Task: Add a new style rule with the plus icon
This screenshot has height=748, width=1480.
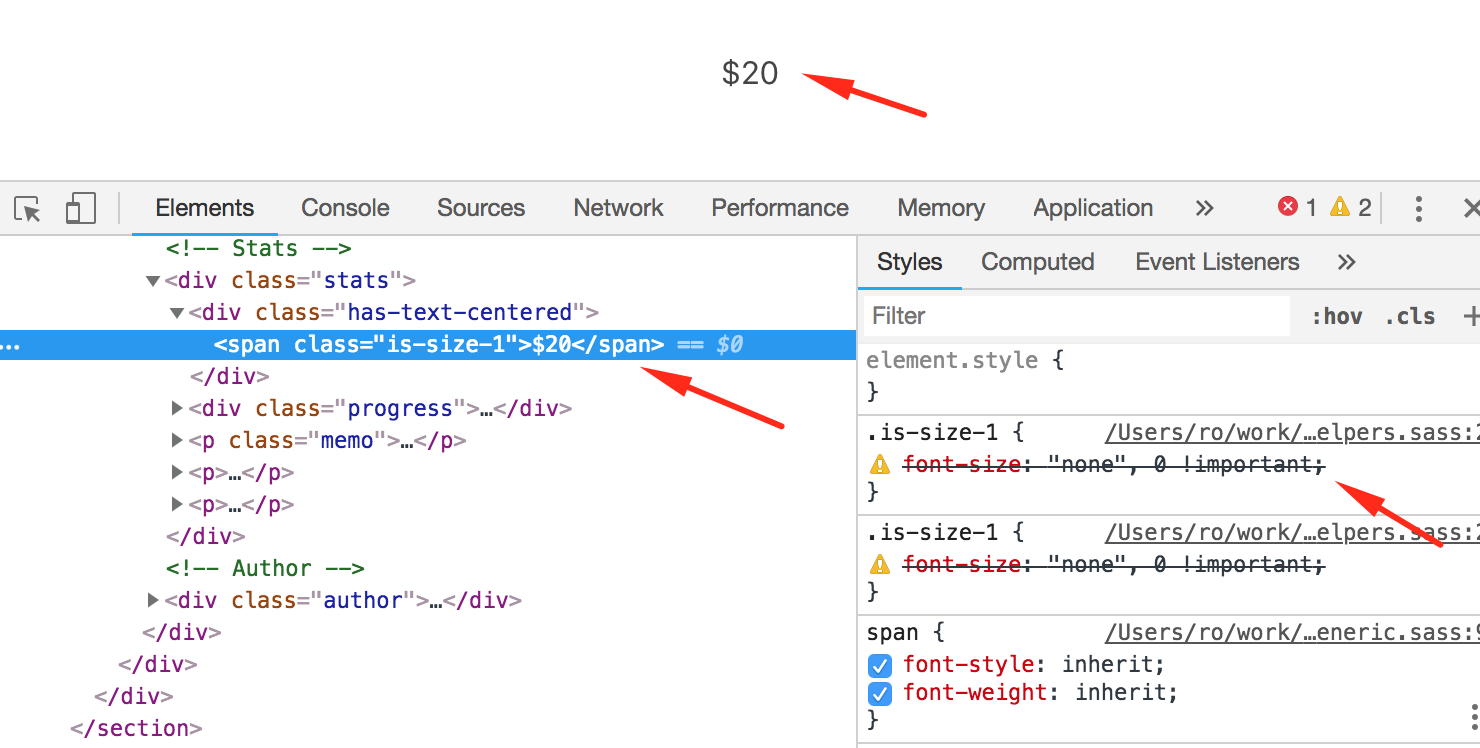Action: [x=1471, y=316]
